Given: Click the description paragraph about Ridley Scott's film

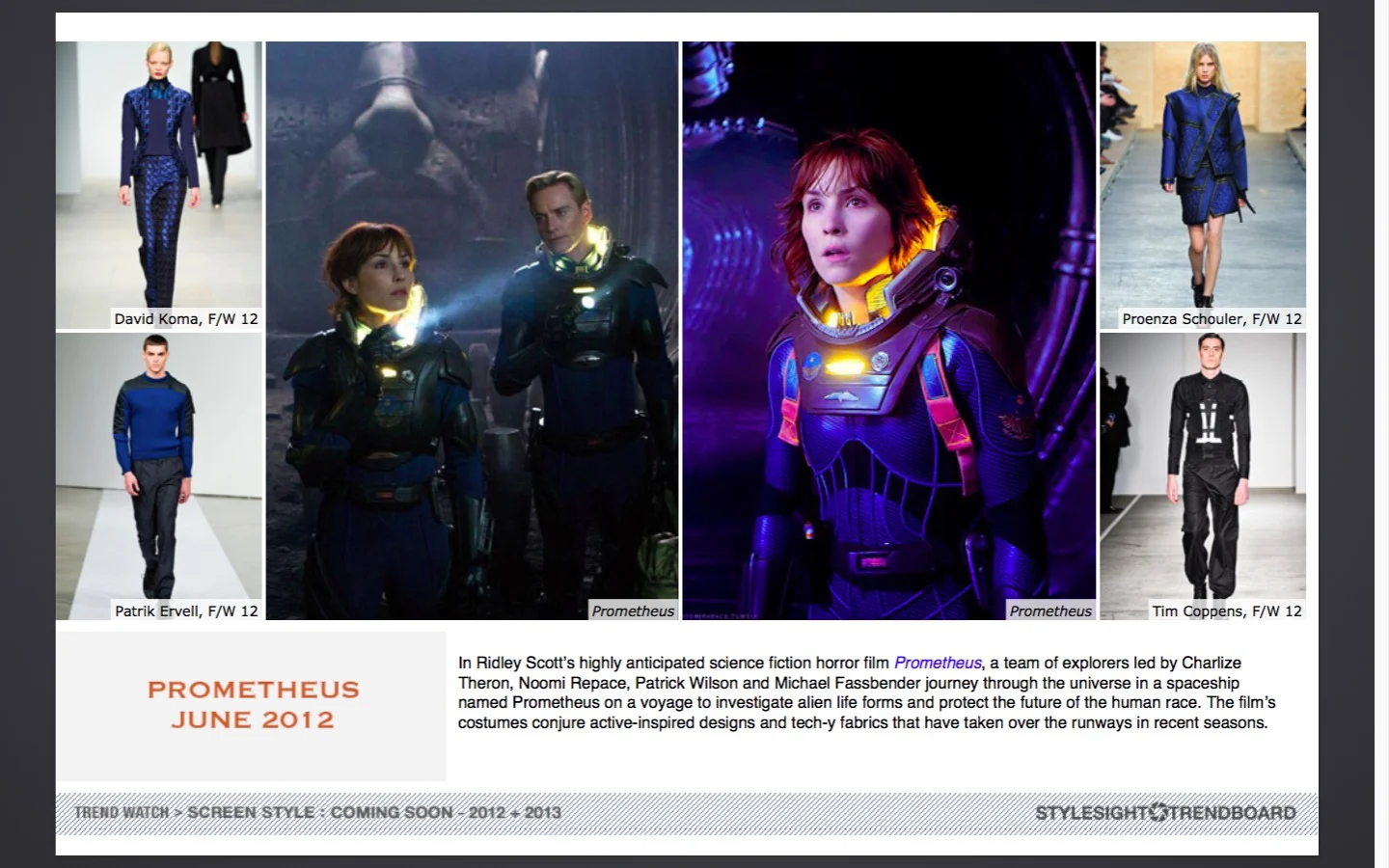Looking at the screenshot, I should point(867,692).
